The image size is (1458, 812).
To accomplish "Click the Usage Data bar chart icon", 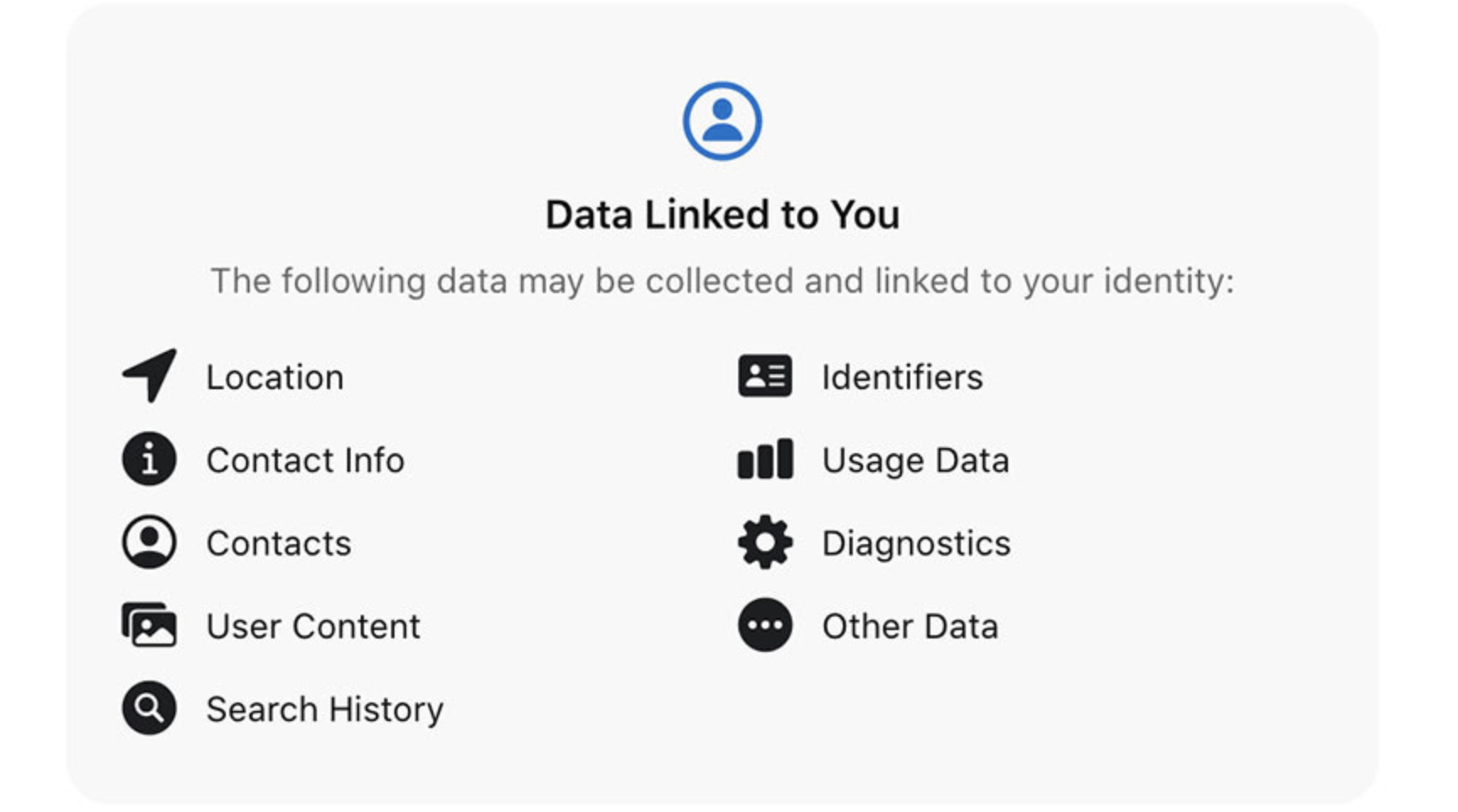I will tap(765, 459).
